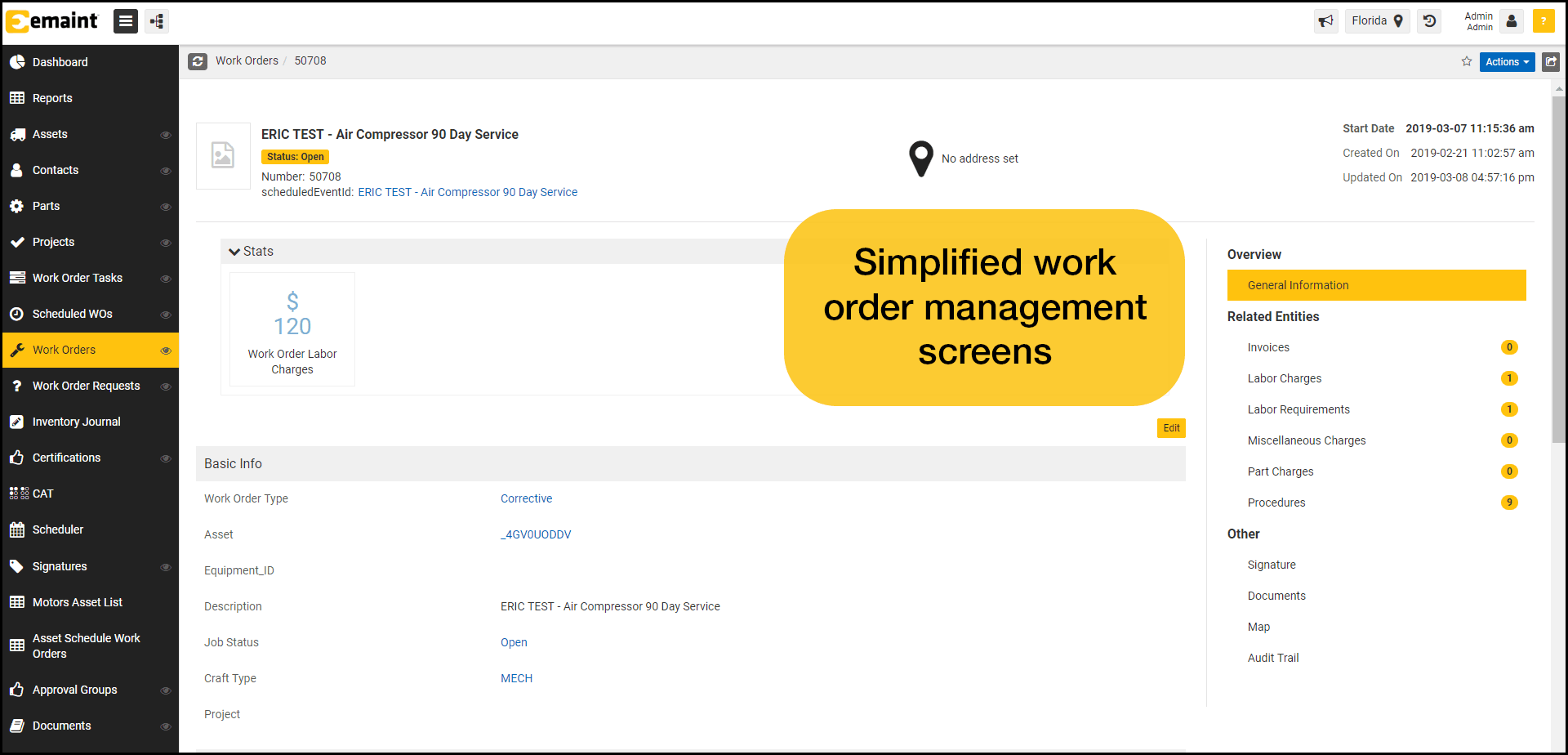Open the announcements megaphone icon

click(1325, 21)
